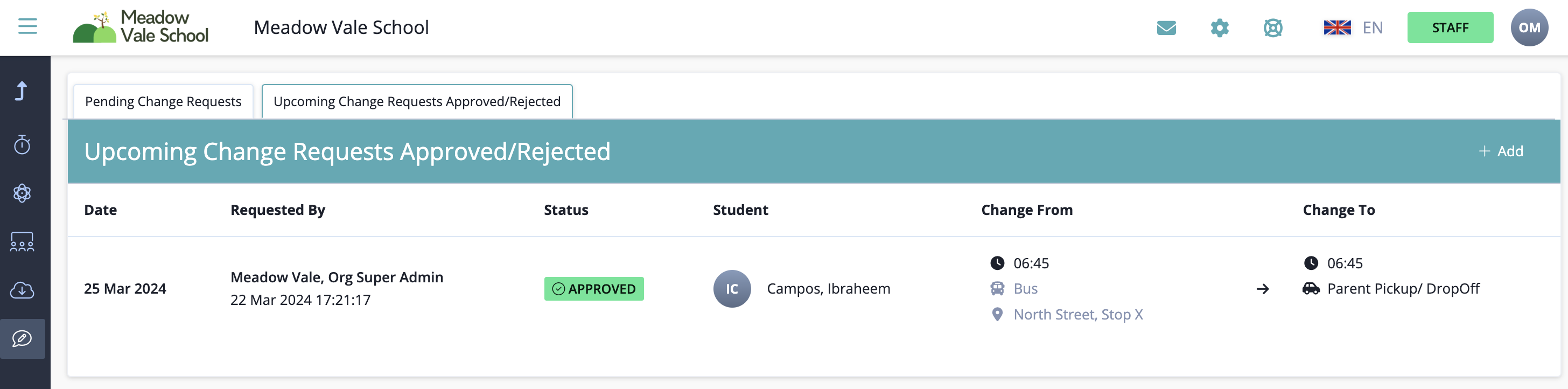Open the mail envelope icon
The height and width of the screenshot is (389, 1568).
(x=1166, y=28)
